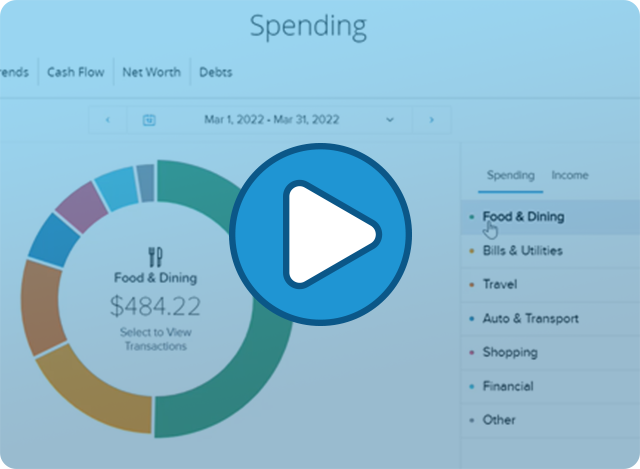Open the Debts tab
The image size is (640, 469).
(216, 72)
